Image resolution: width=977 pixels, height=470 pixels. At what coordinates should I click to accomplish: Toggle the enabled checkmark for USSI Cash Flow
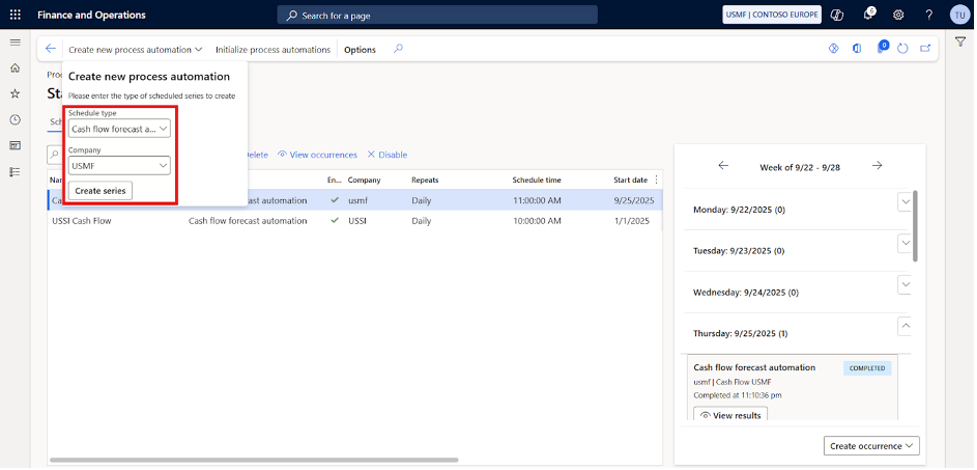click(335, 221)
